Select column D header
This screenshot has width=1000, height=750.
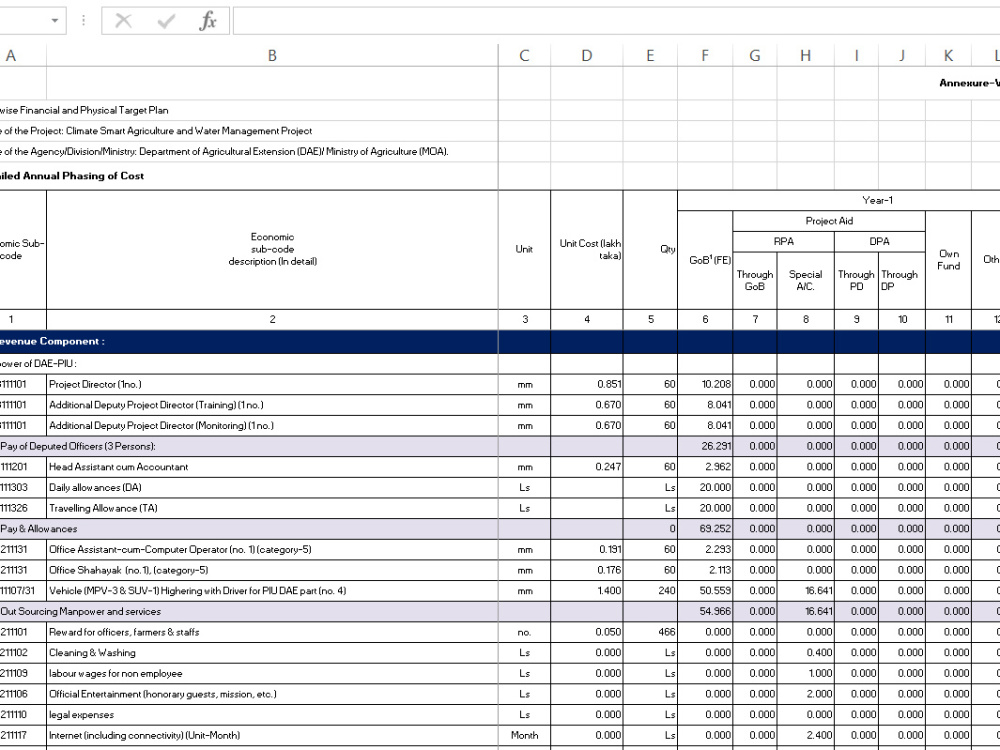pos(587,55)
